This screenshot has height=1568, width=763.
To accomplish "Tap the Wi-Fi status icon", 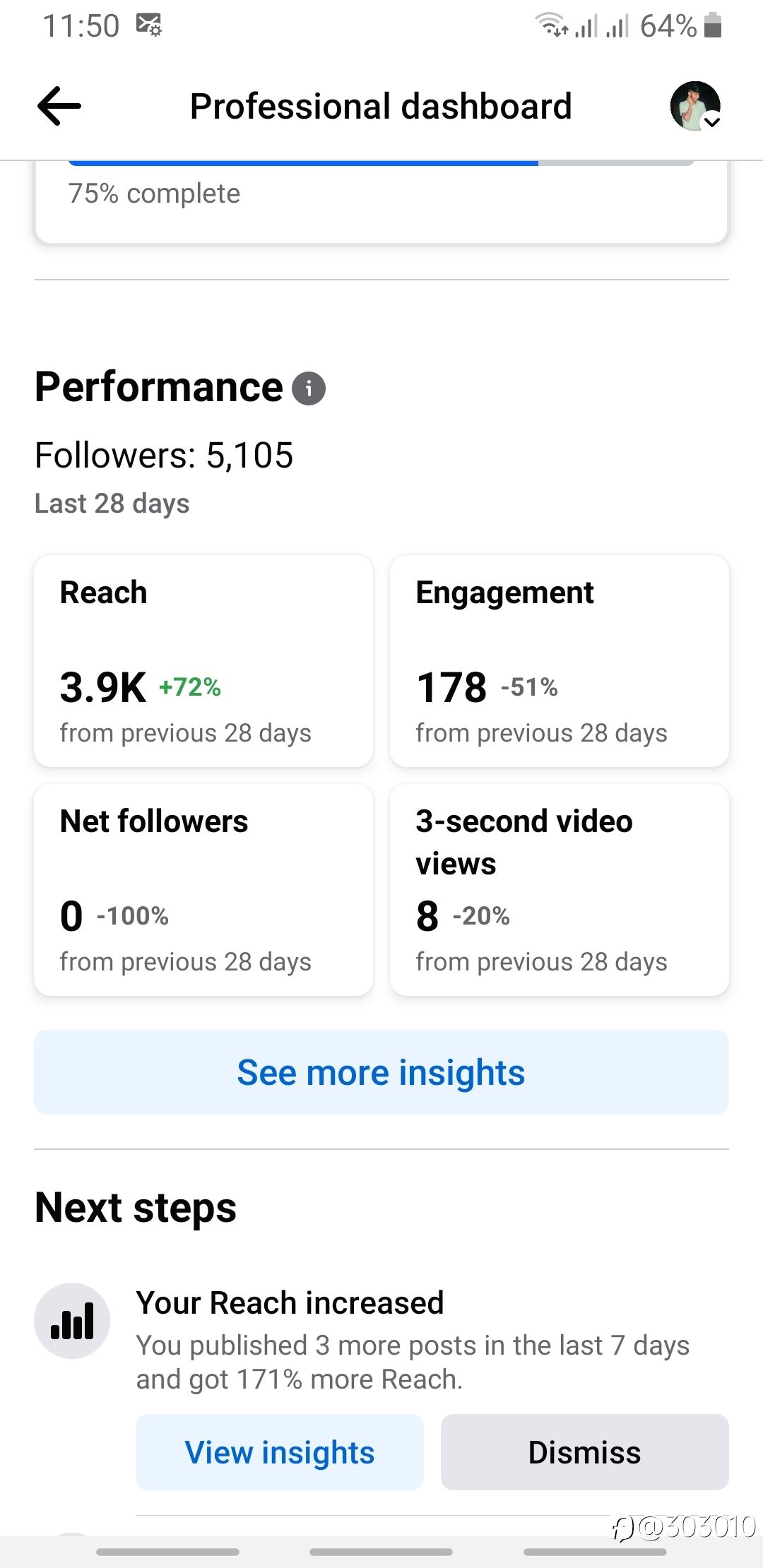I will point(552,25).
